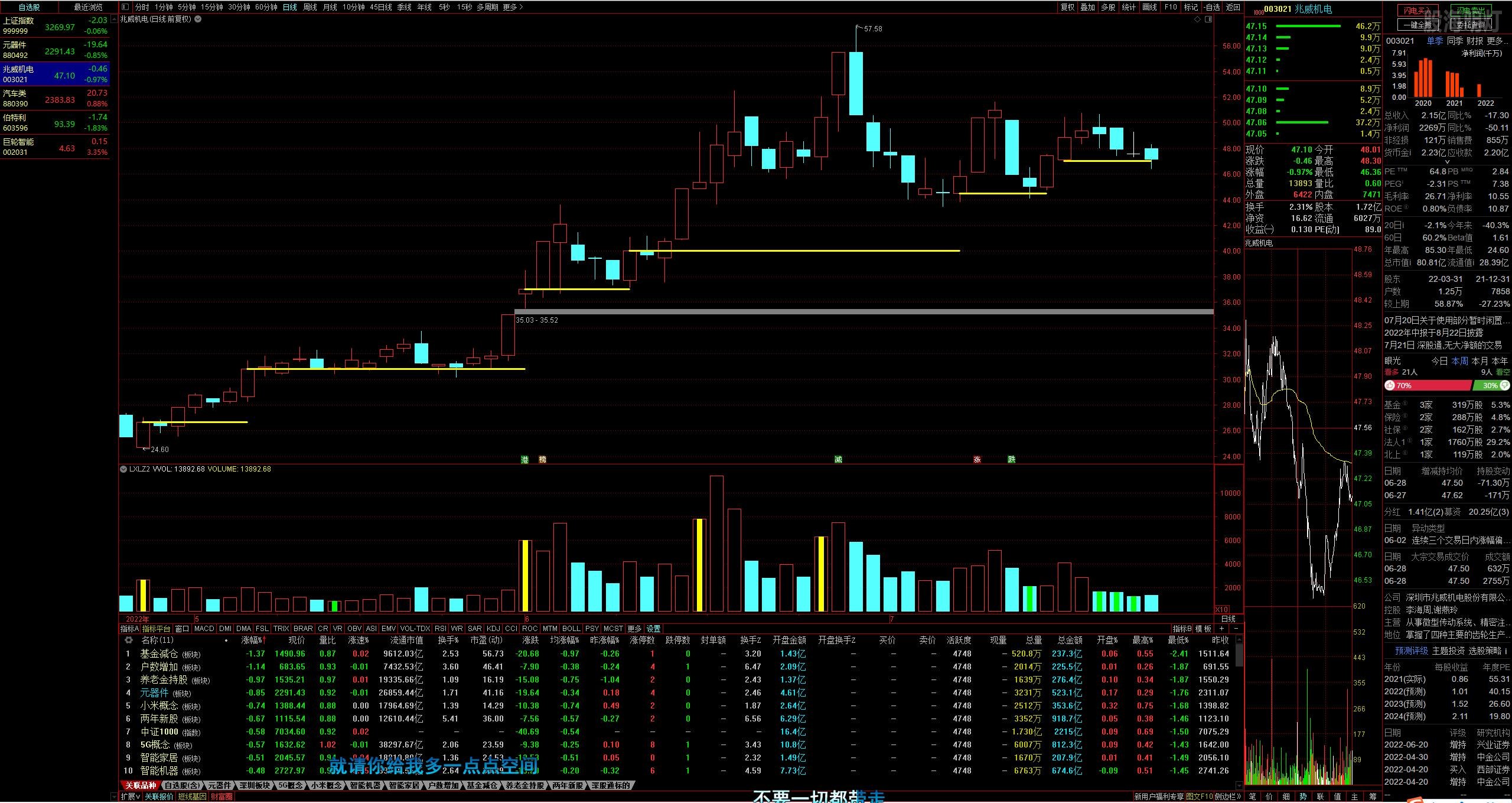The width and height of the screenshot is (1512, 803).
Task: Select the 细 tab below the intraday panel
Action: click(1286, 797)
